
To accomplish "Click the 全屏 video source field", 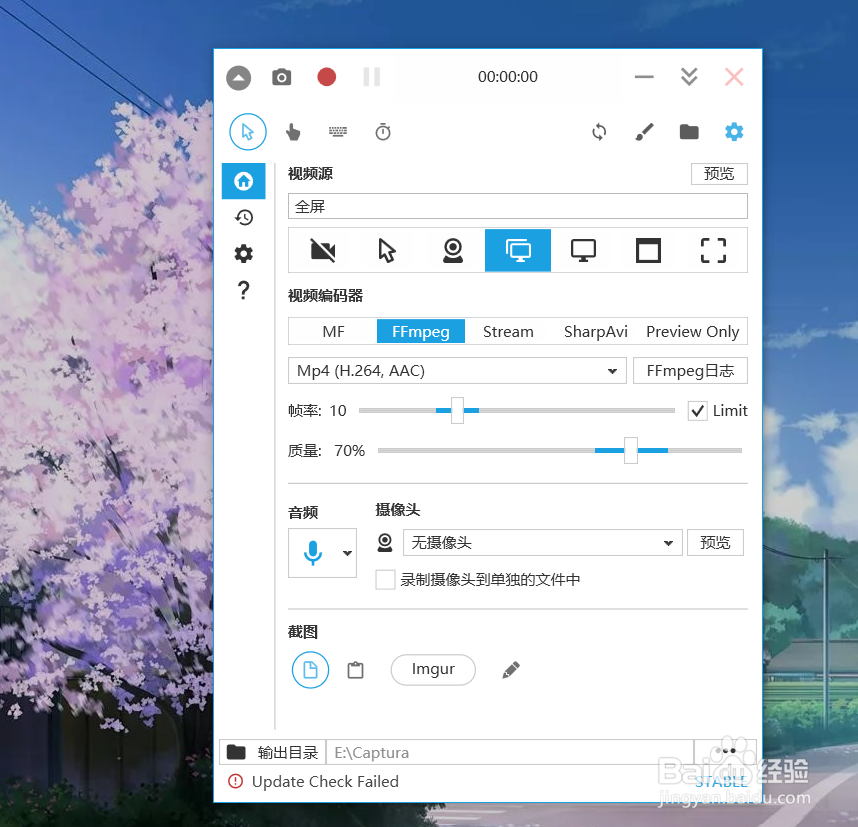I will point(518,206).
